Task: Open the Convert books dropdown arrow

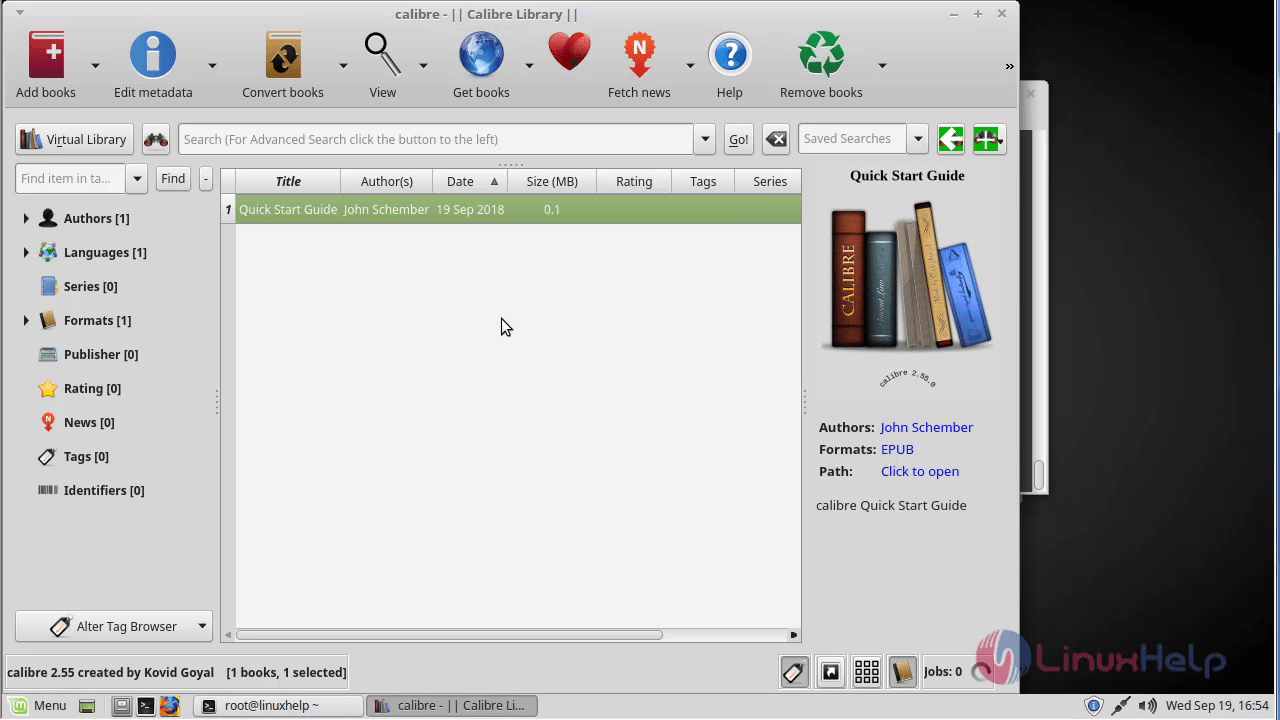Action: (343, 66)
